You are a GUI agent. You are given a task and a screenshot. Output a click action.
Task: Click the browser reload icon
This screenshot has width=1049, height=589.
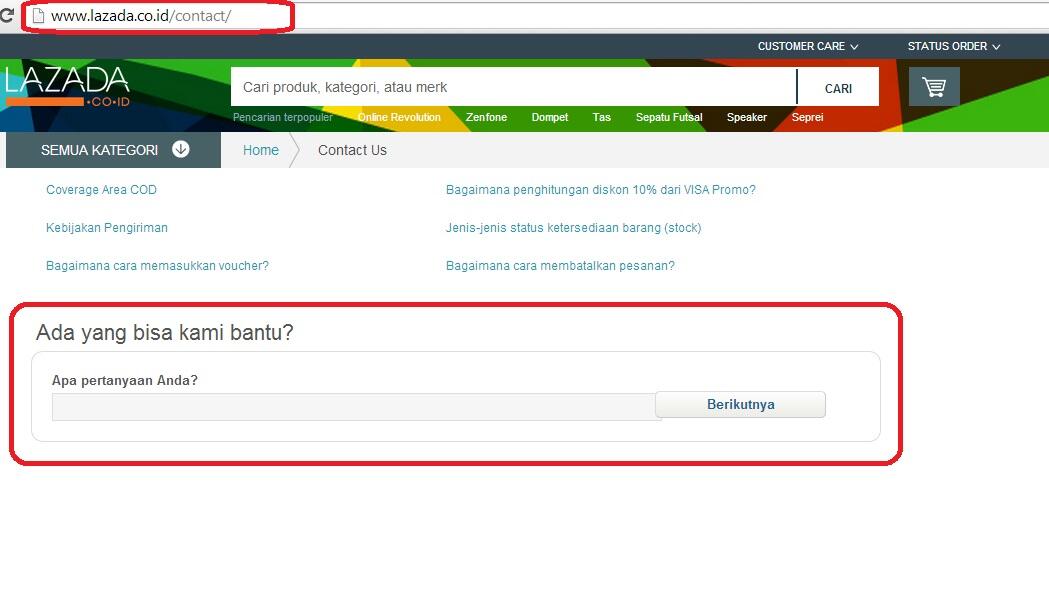[x=7, y=15]
